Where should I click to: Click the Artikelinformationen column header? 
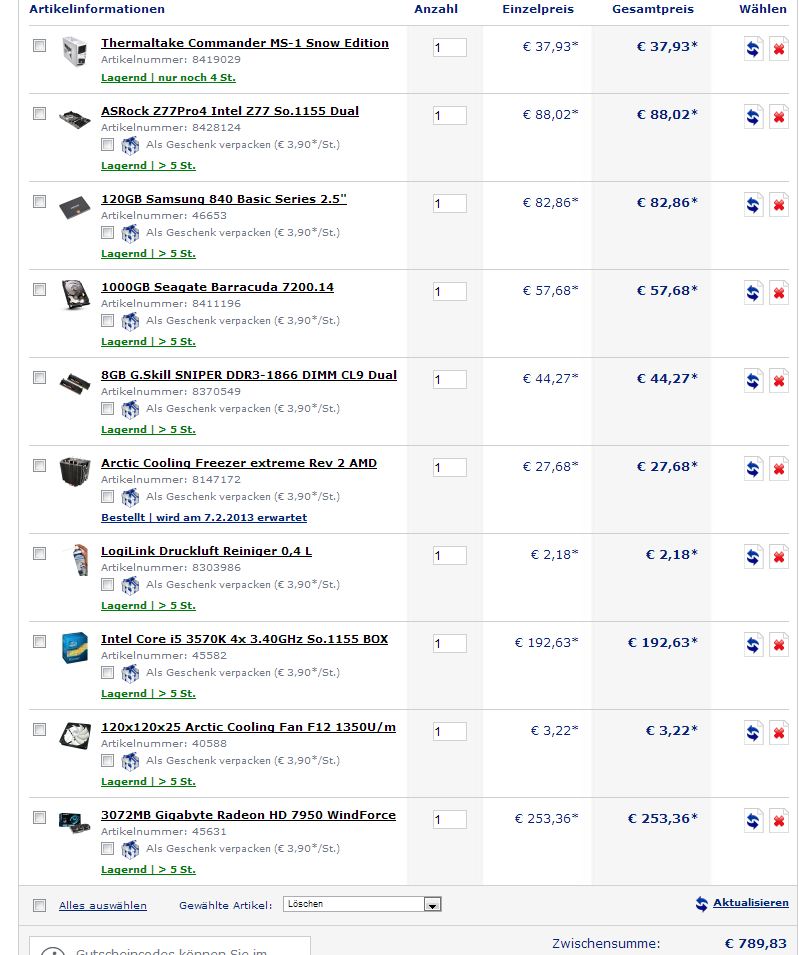pos(97,9)
